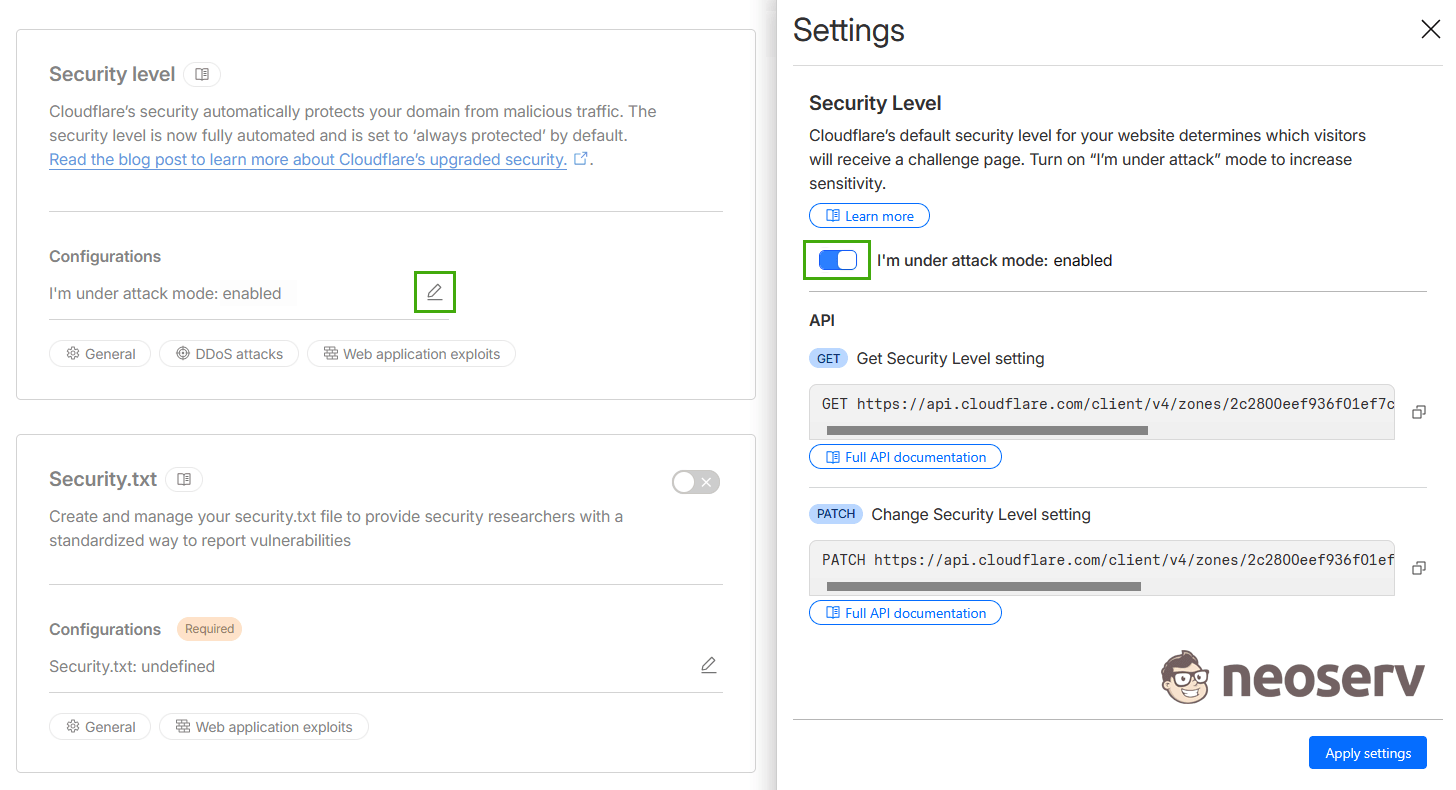The width and height of the screenshot is (1456, 790).
Task: Open documentation icon next to Security level heading
Action: (x=202, y=74)
